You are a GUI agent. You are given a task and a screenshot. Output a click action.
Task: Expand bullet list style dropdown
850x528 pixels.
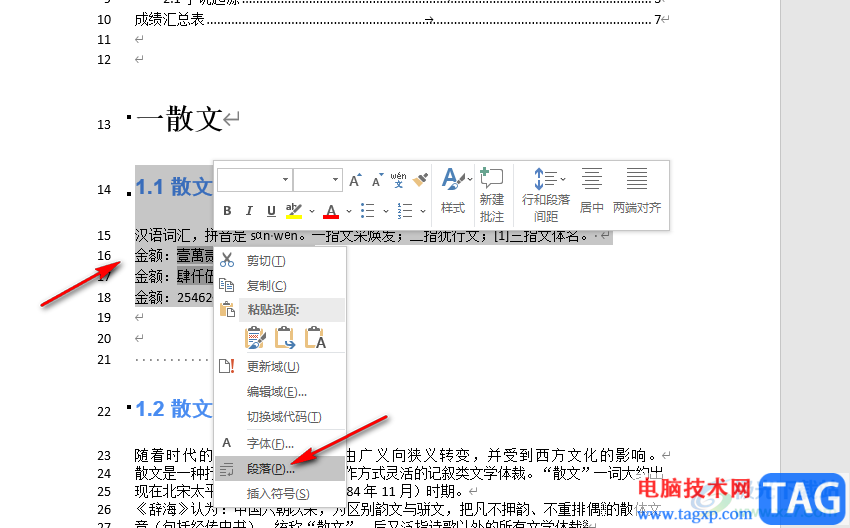click(x=385, y=211)
